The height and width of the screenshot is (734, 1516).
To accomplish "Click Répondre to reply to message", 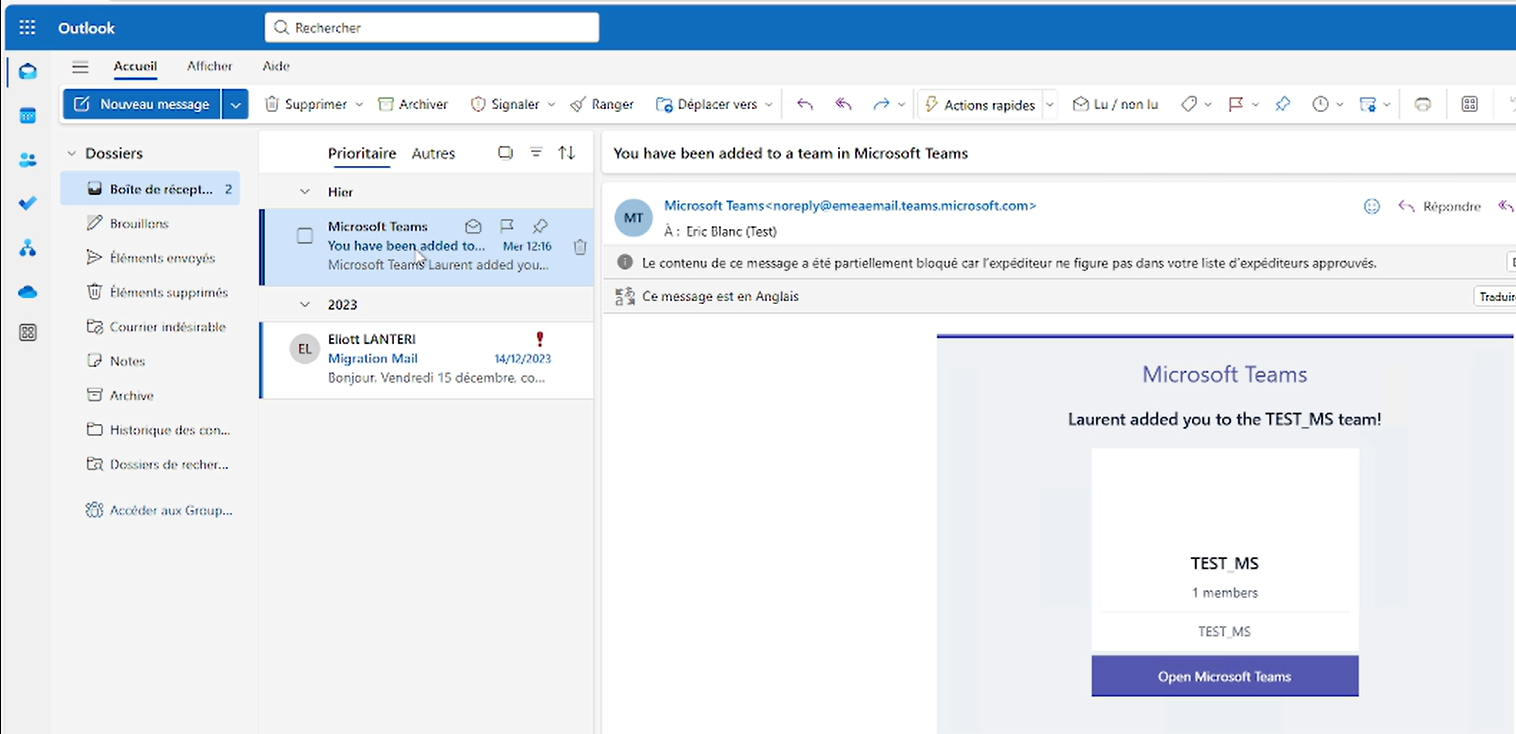I will [x=1440, y=206].
